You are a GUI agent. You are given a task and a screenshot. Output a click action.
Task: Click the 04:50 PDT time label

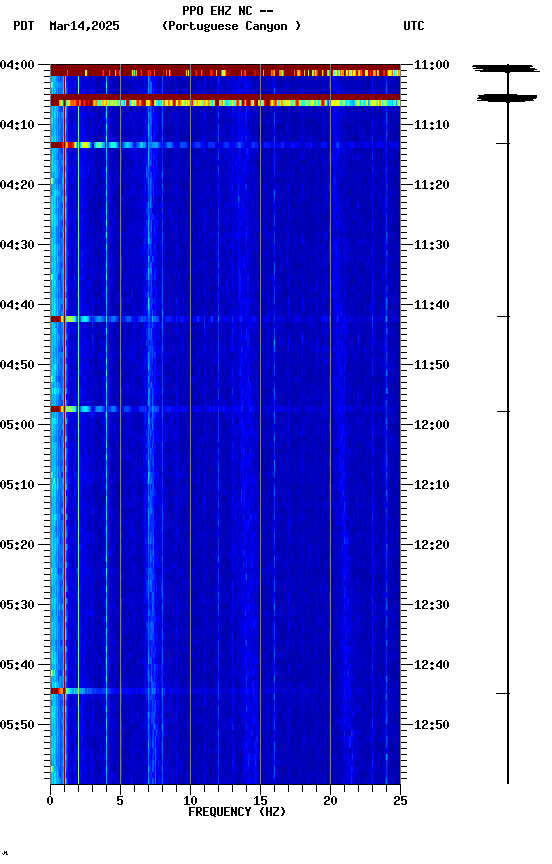(17, 365)
